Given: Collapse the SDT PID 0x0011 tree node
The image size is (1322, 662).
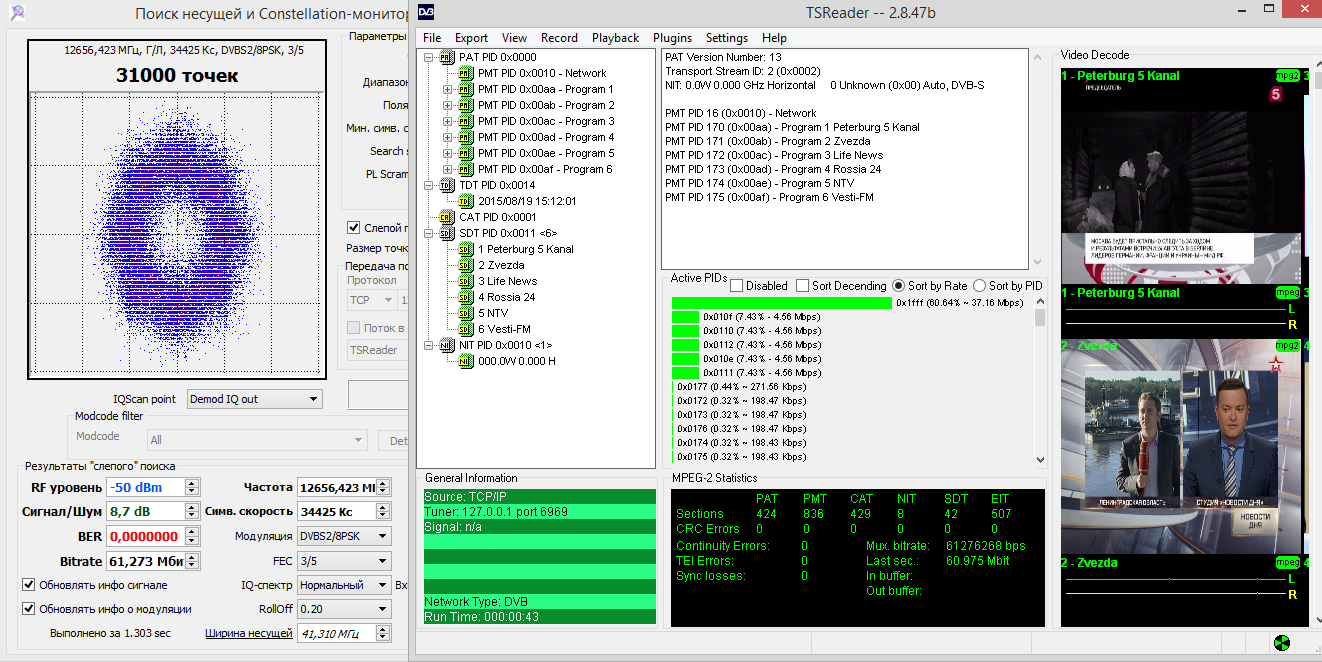Looking at the screenshot, I should click(x=427, y=233).
